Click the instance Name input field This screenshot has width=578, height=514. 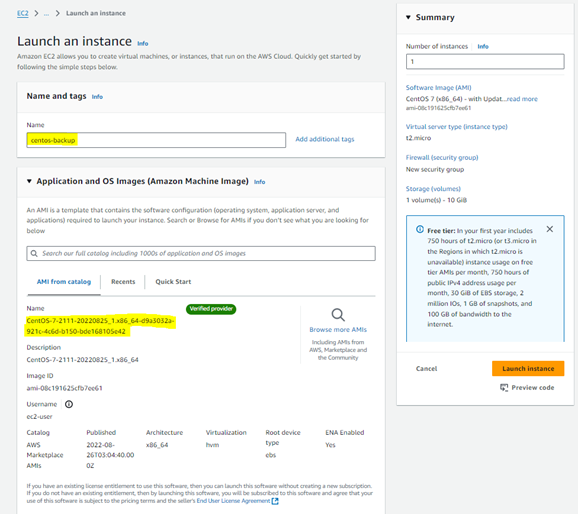pyautogui.click(x=156, y=140)
